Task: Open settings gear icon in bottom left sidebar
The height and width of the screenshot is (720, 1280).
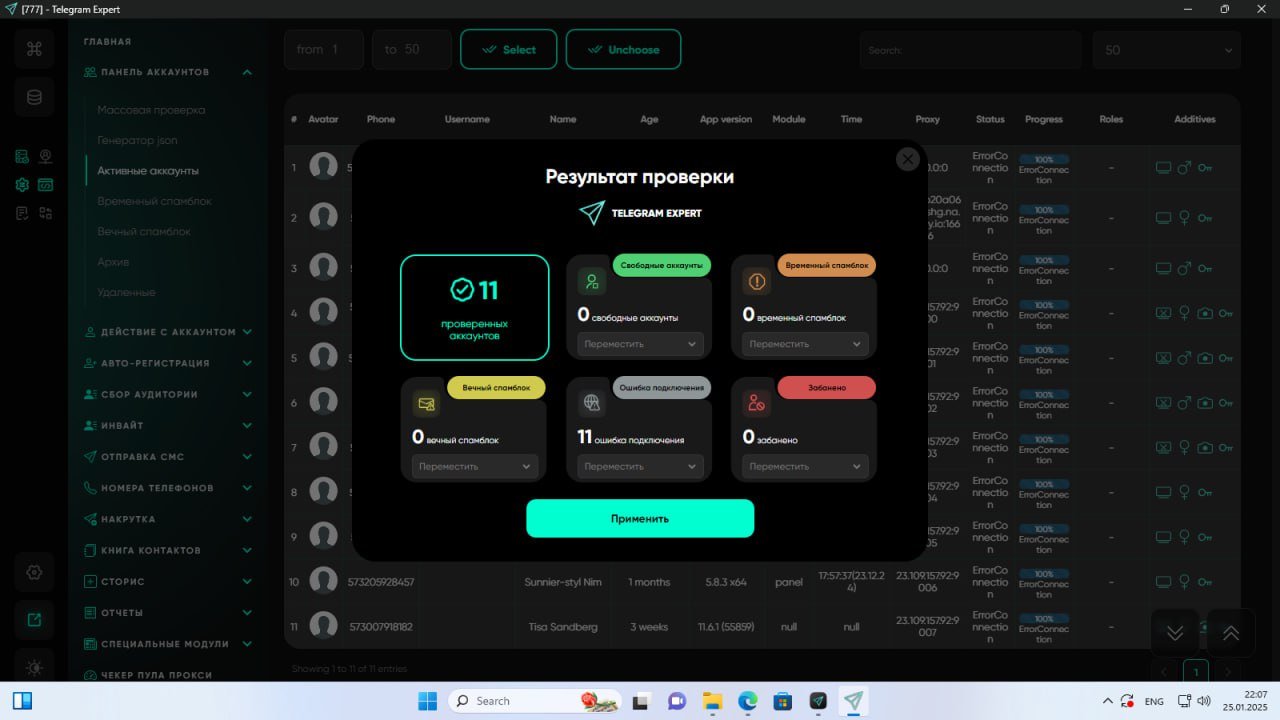Action: click(x=34, y=572)
